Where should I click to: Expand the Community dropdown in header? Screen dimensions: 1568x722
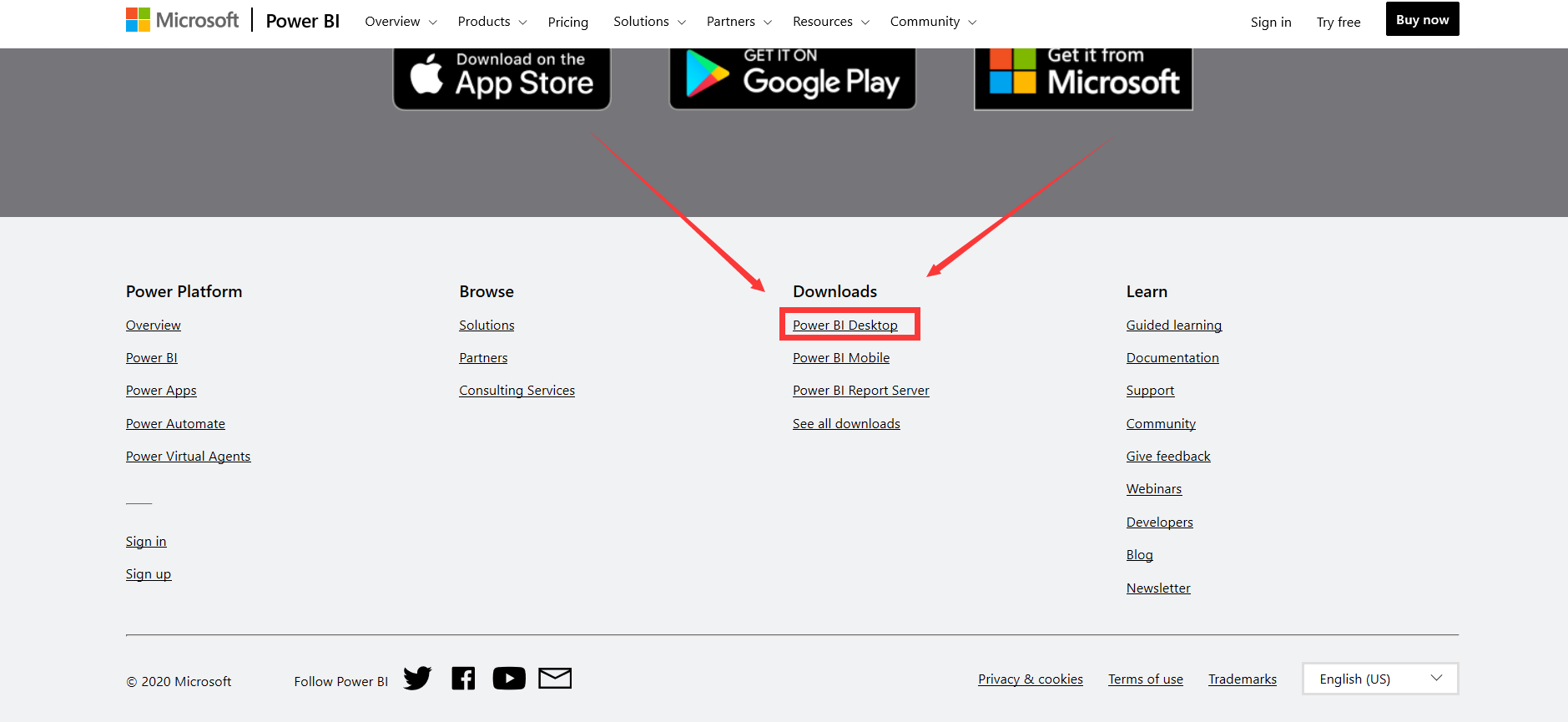933,22
